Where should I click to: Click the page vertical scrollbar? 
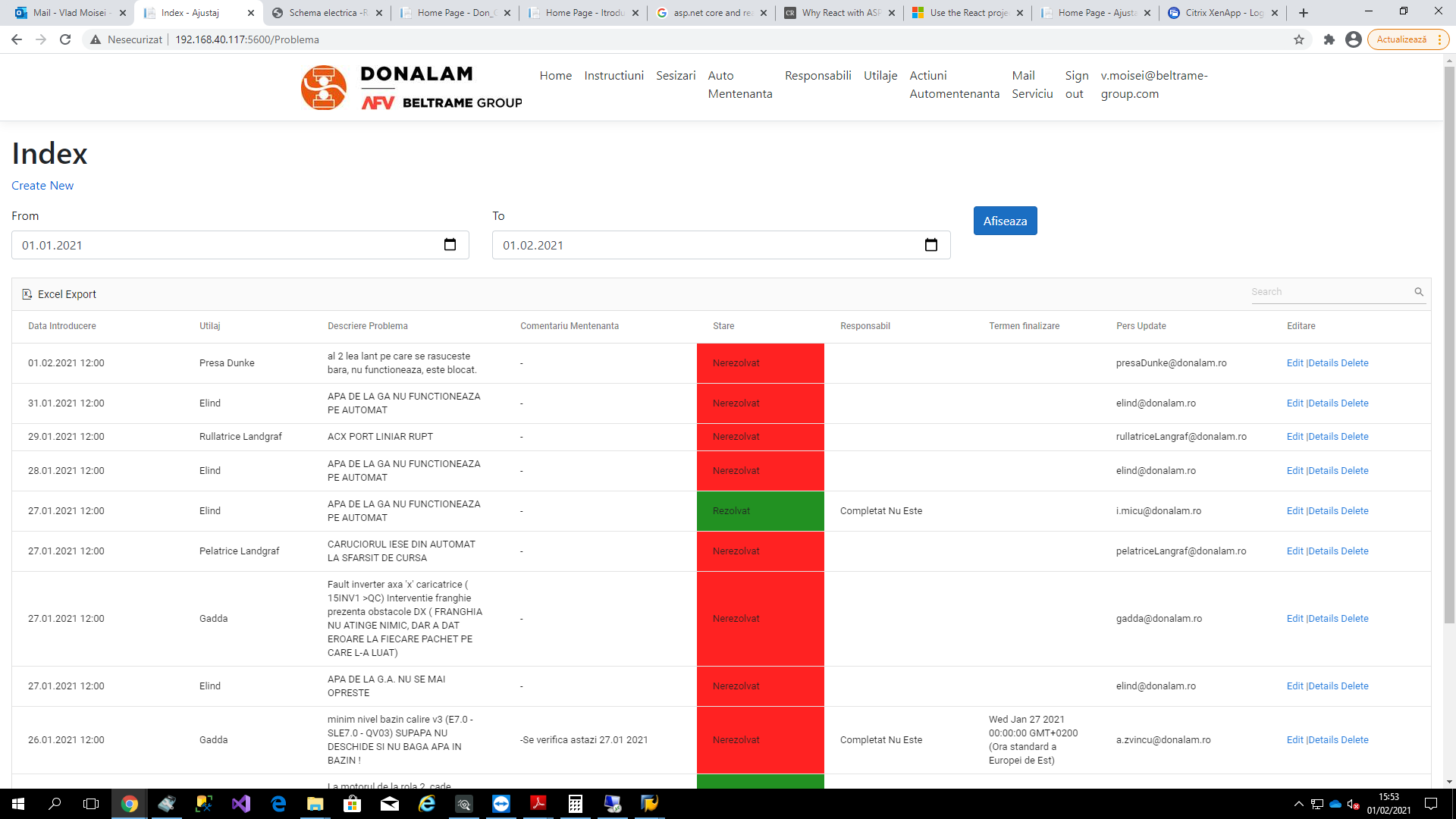coord(1449,345)
